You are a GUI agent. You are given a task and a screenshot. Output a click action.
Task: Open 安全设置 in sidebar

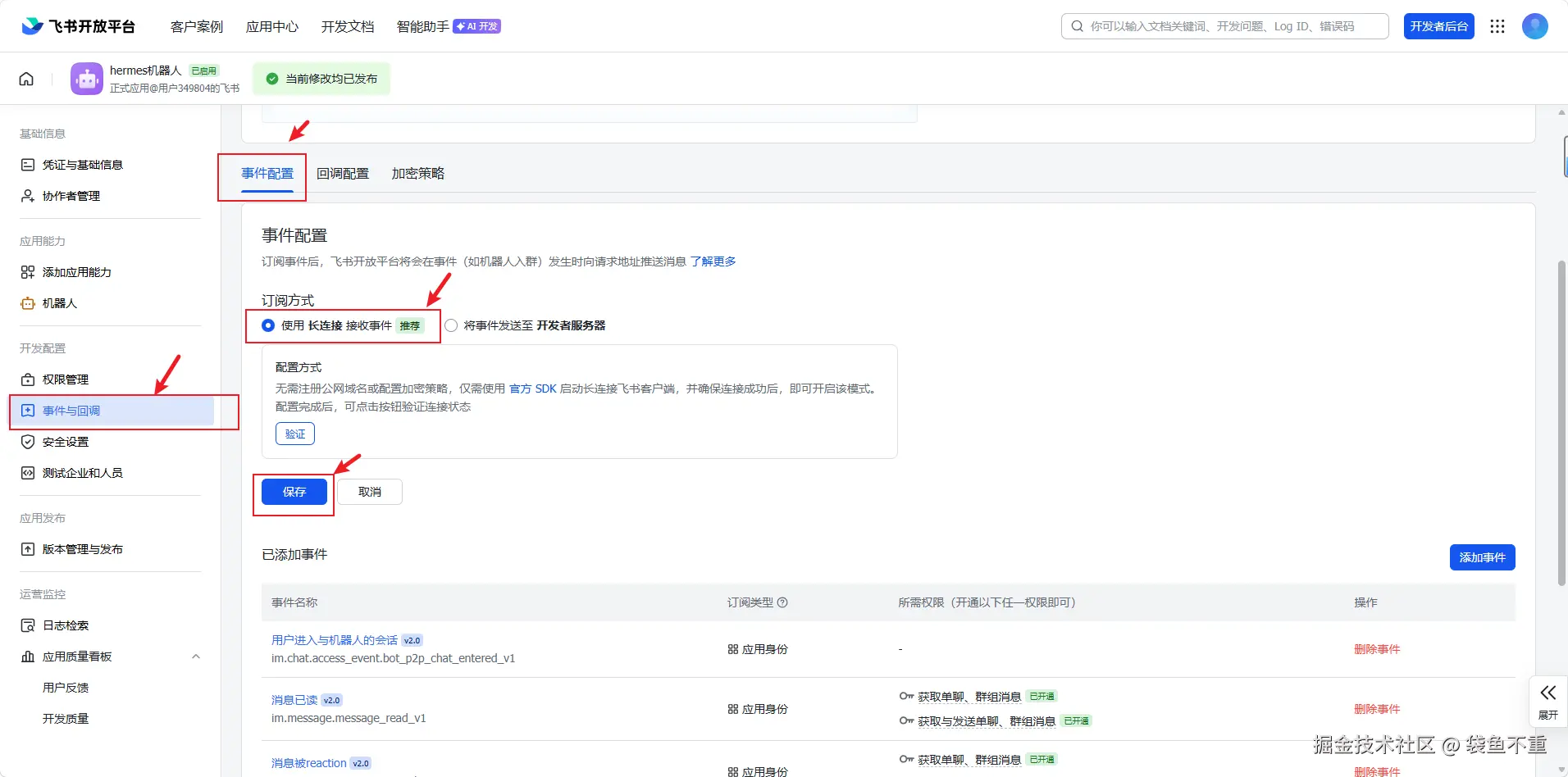(66, 442)
